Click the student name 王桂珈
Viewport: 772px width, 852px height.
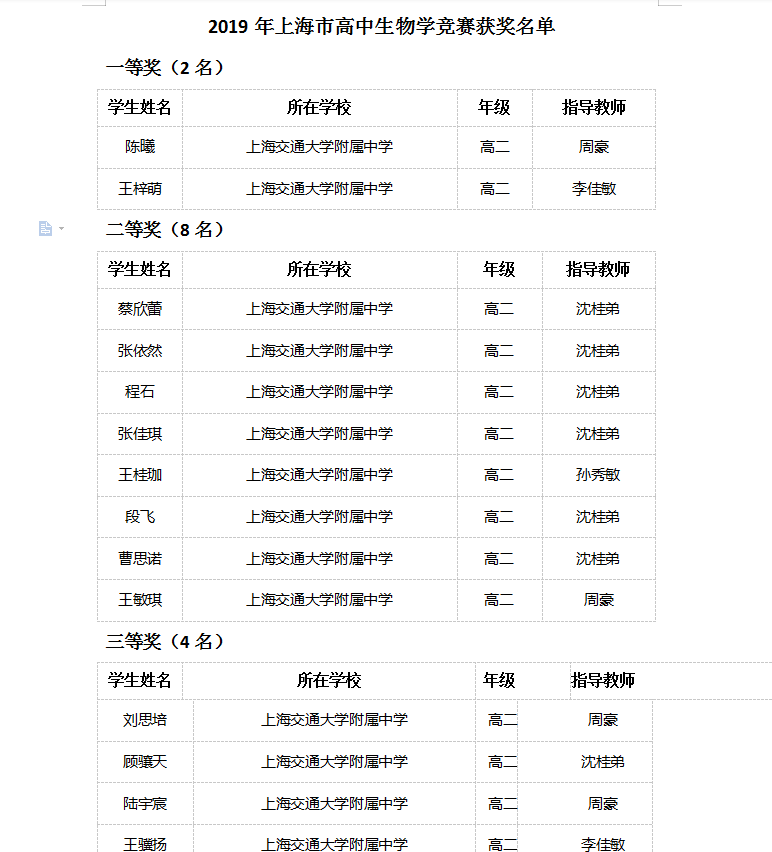tap(140, 475)
